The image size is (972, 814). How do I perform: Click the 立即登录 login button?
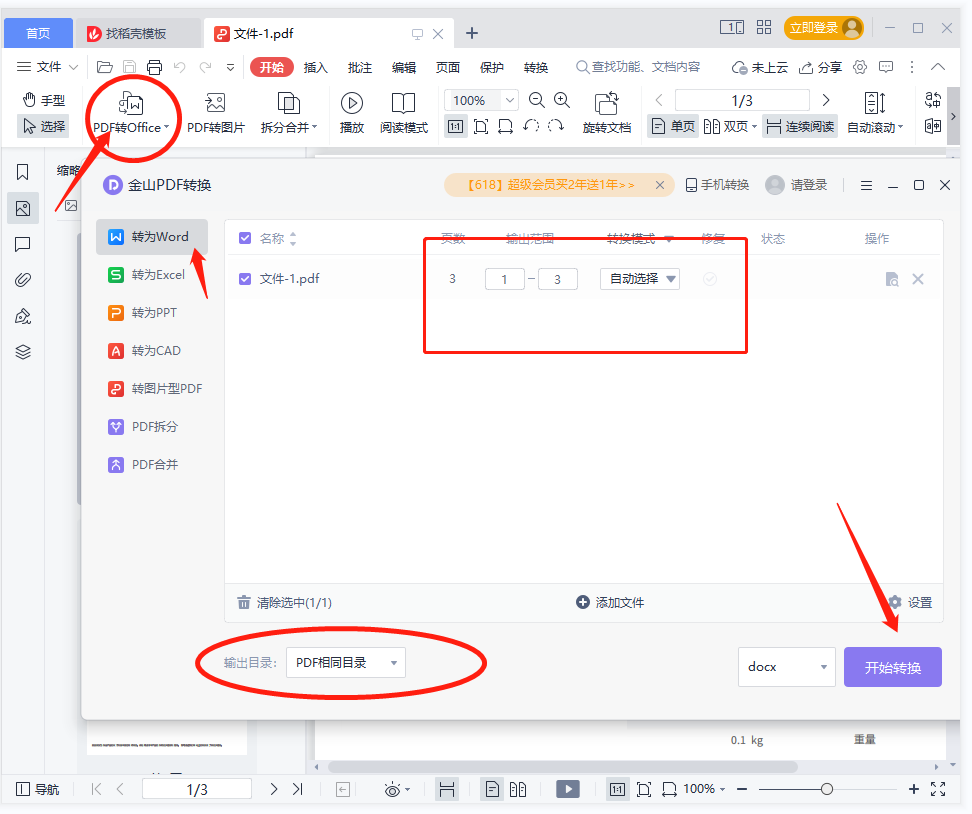point(823,28)
